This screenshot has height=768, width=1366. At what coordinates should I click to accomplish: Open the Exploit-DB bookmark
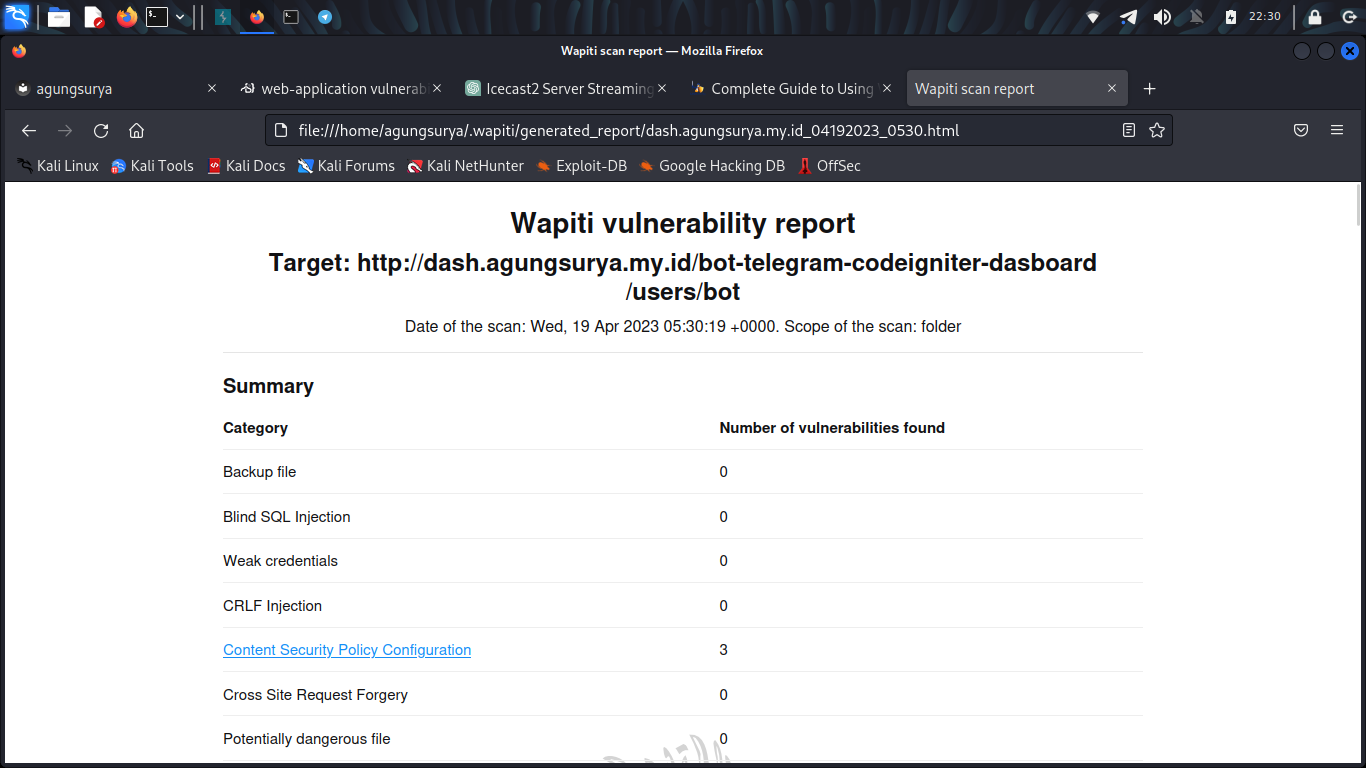click(x=581, y=166)
